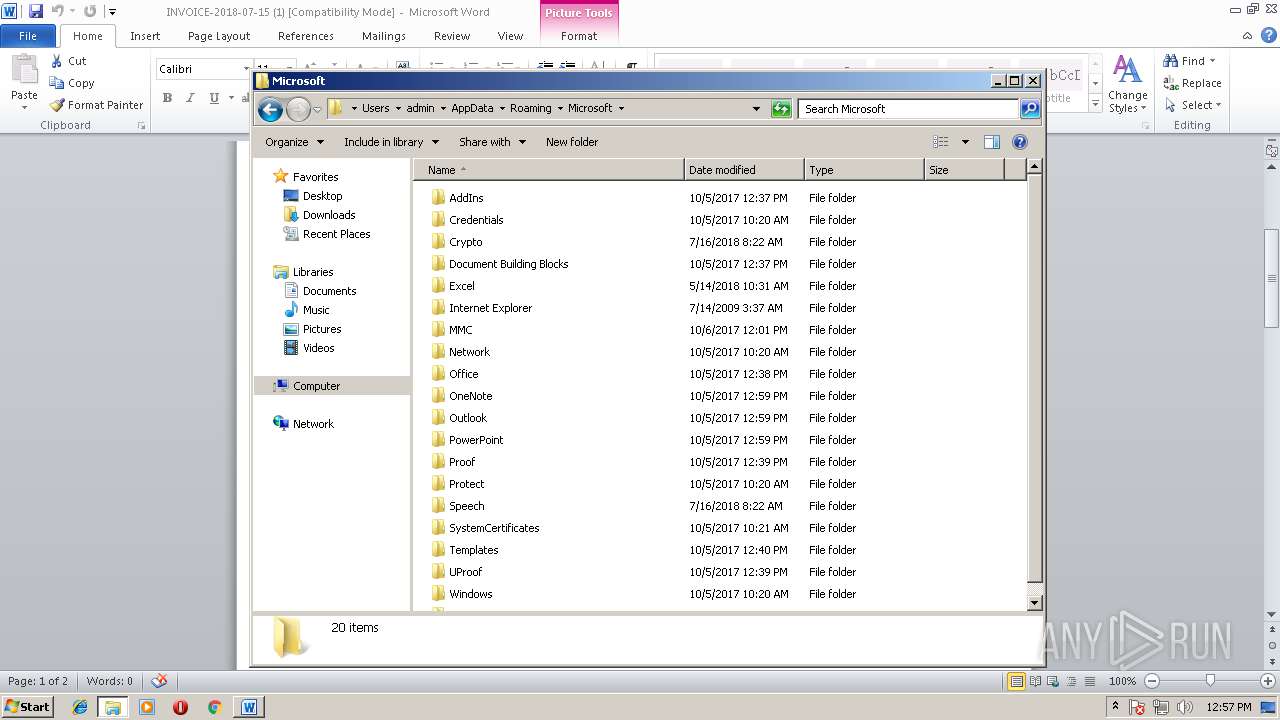Open the Mailings tab

[384, 36]
